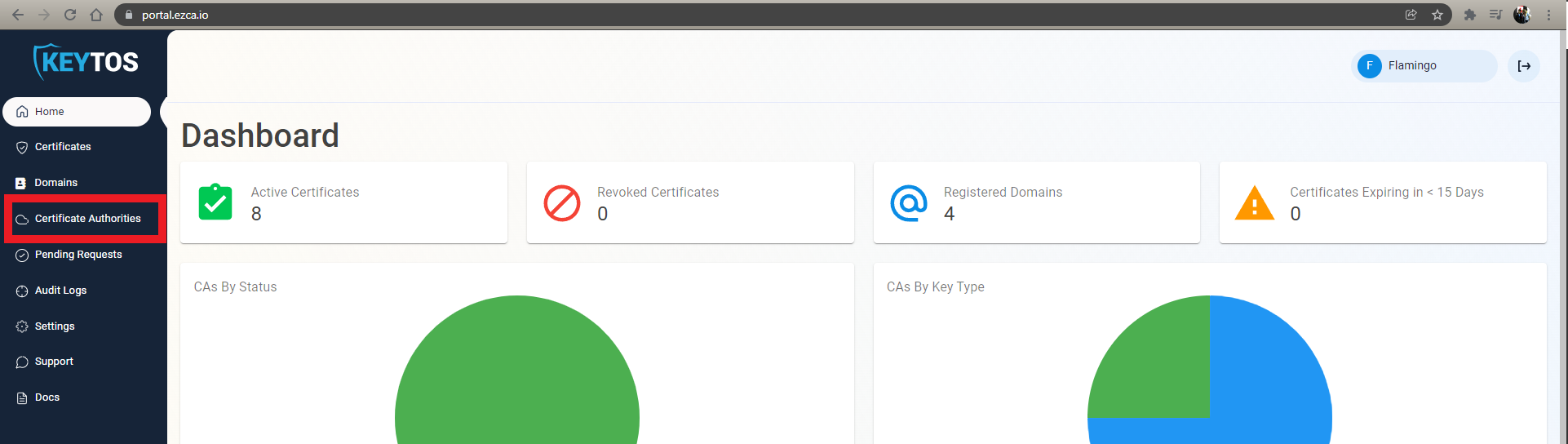1568x444 pixels.
Task: Click the browser back arrow
Action: [18, 15]
